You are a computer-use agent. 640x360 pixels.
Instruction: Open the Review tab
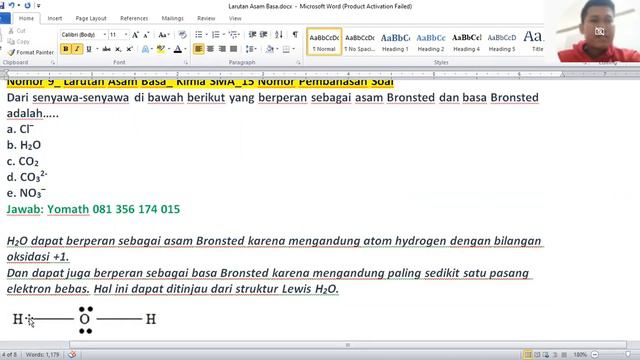(x=206, y=18)
